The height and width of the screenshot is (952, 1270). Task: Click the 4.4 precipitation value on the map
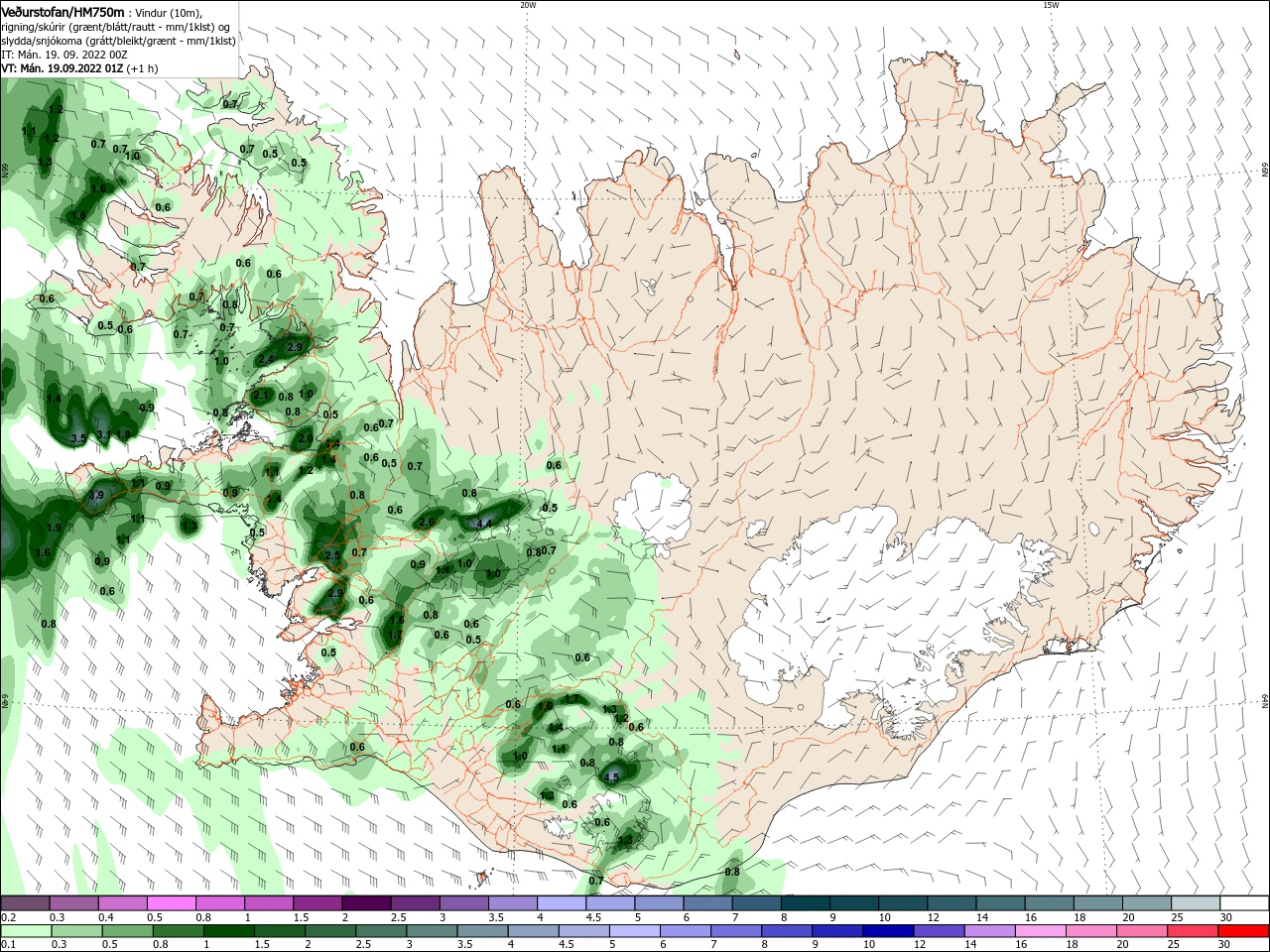(x=485, y=523)
